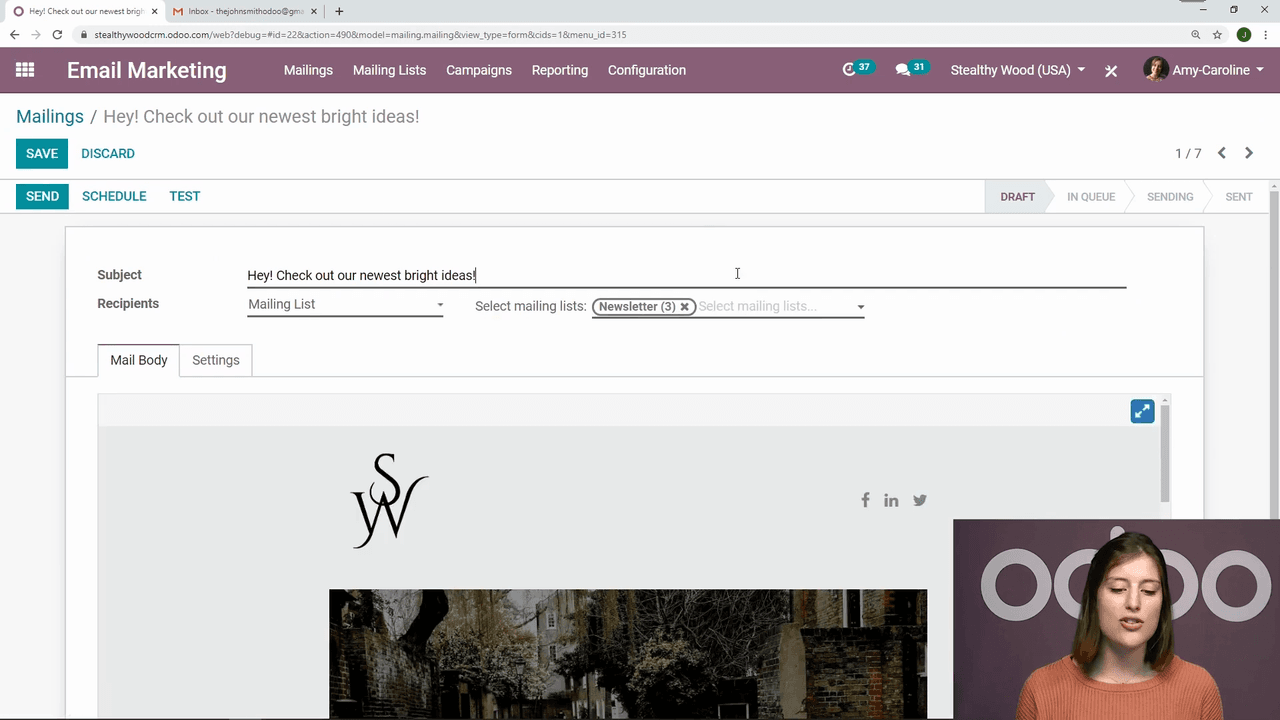Click the LinkedIn icon in email header
This screenshot has height=720, width=1280.
[891, 500]
